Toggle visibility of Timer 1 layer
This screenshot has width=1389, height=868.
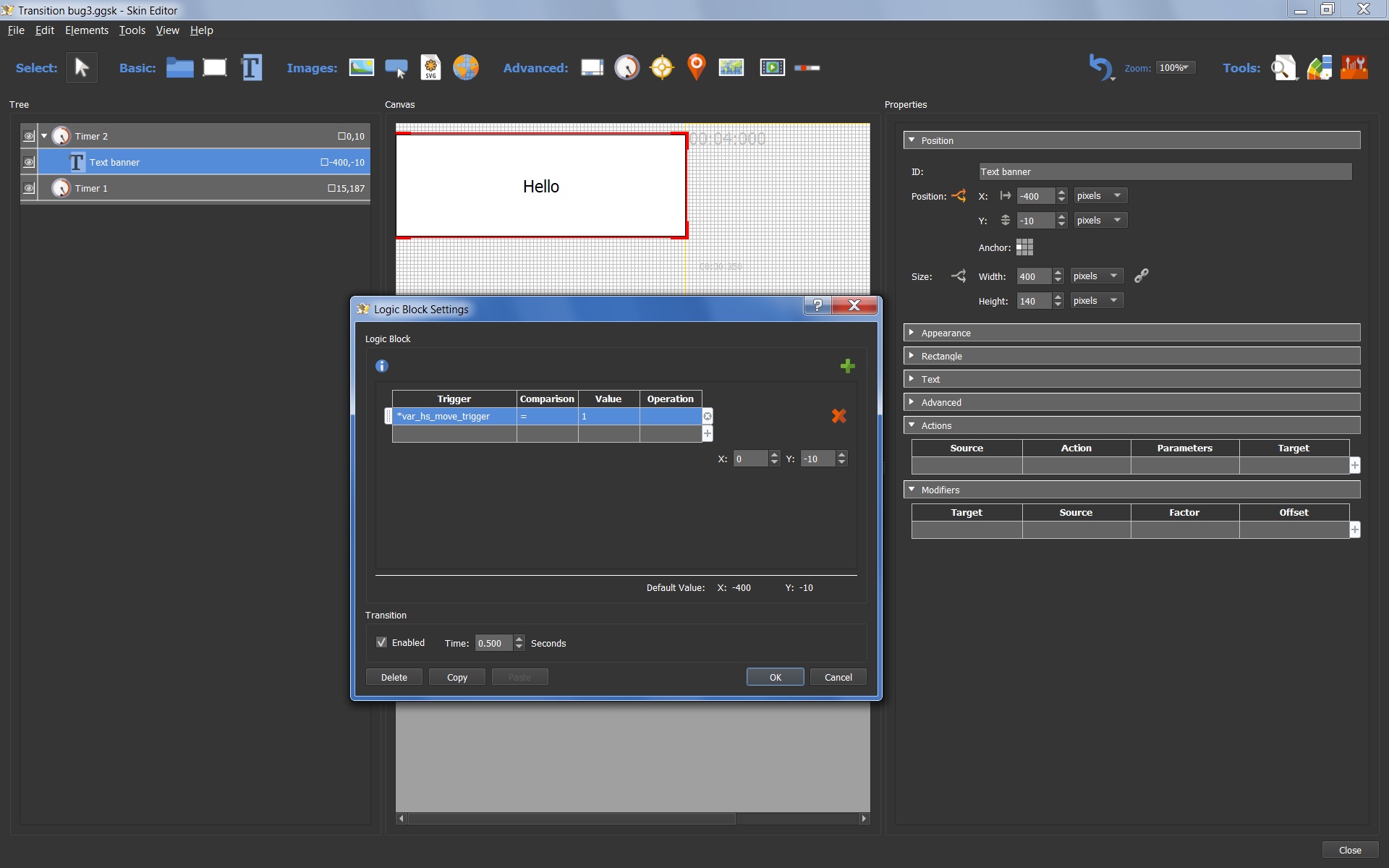(27, 188)
